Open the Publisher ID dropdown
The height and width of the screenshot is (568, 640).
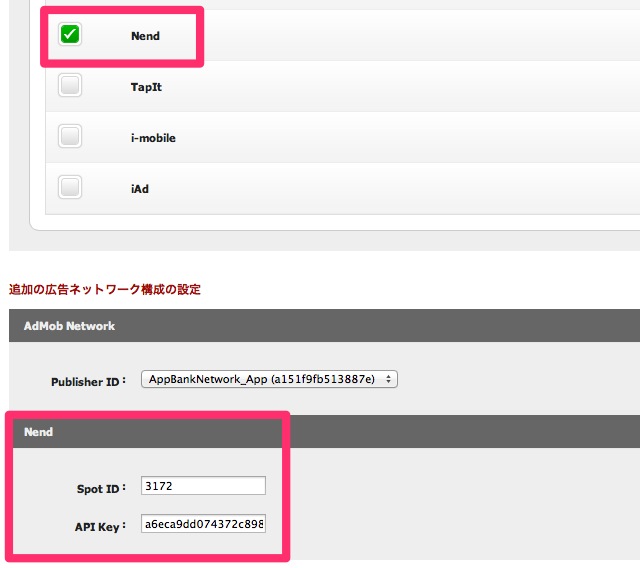(x=269, y=379)
